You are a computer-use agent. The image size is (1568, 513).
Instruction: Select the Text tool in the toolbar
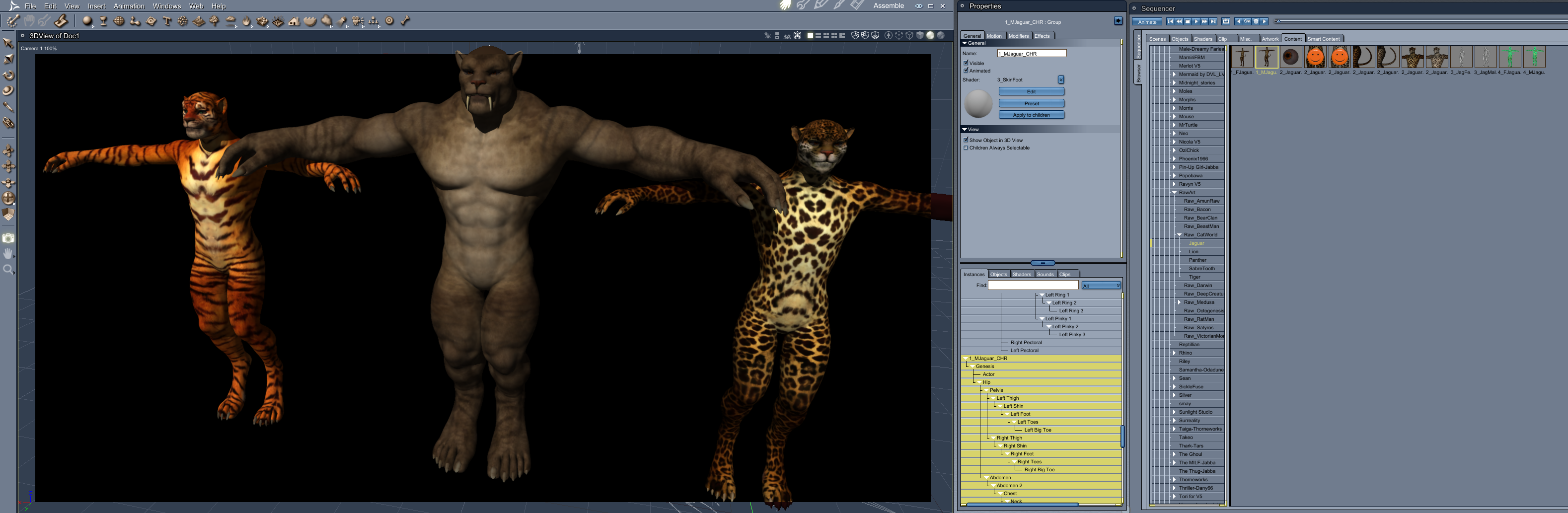pos(167,21)
